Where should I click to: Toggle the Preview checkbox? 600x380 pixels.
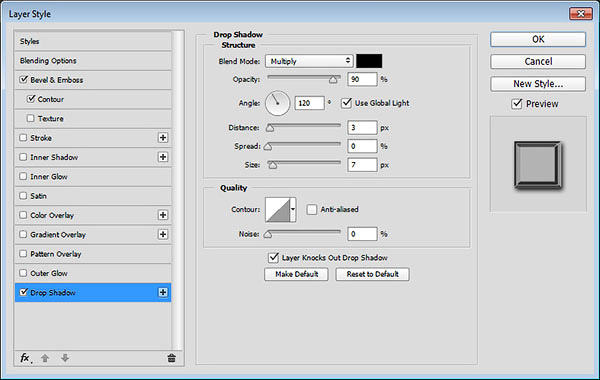click(517, 104)
